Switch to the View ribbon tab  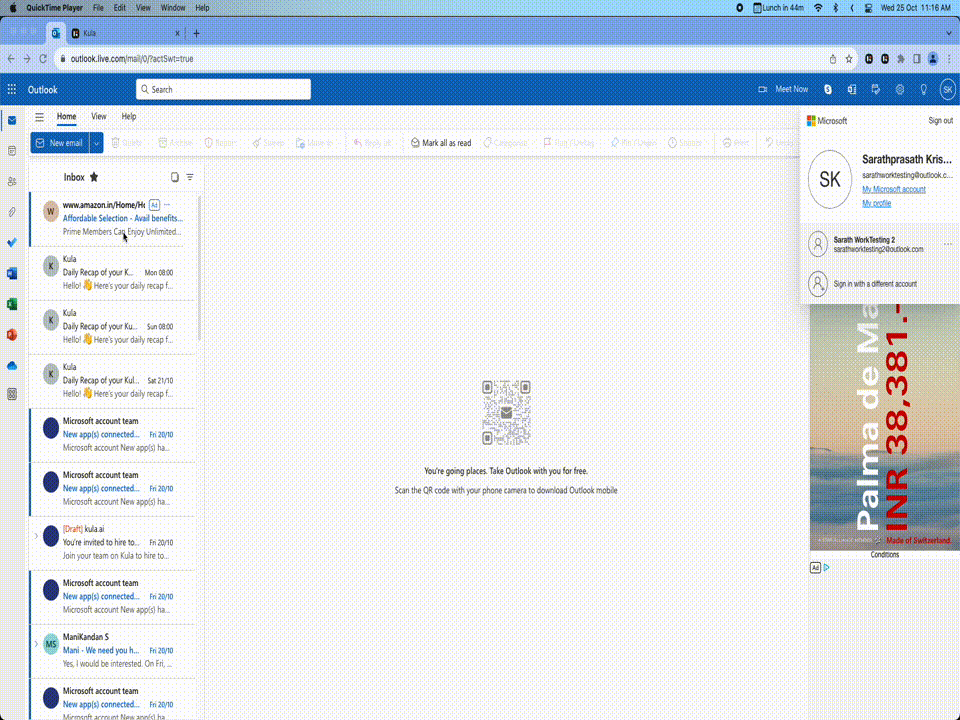(99, 116)
